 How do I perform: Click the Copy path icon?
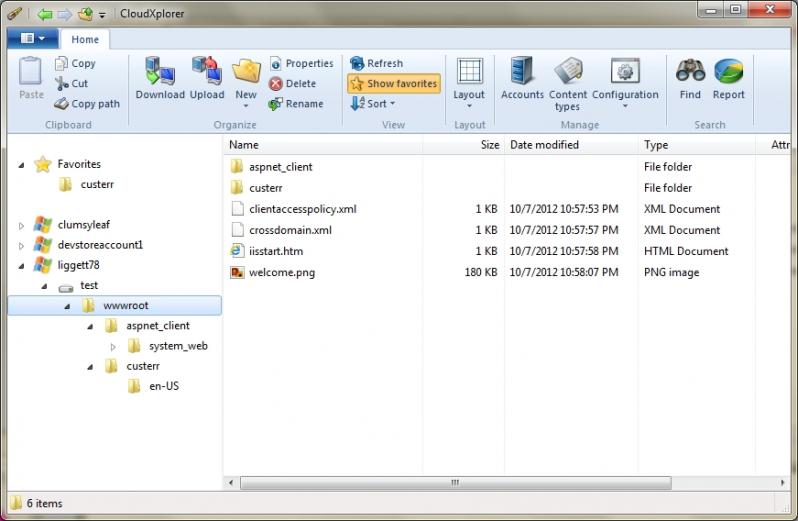pyautogui.click(x=61, y=104)
